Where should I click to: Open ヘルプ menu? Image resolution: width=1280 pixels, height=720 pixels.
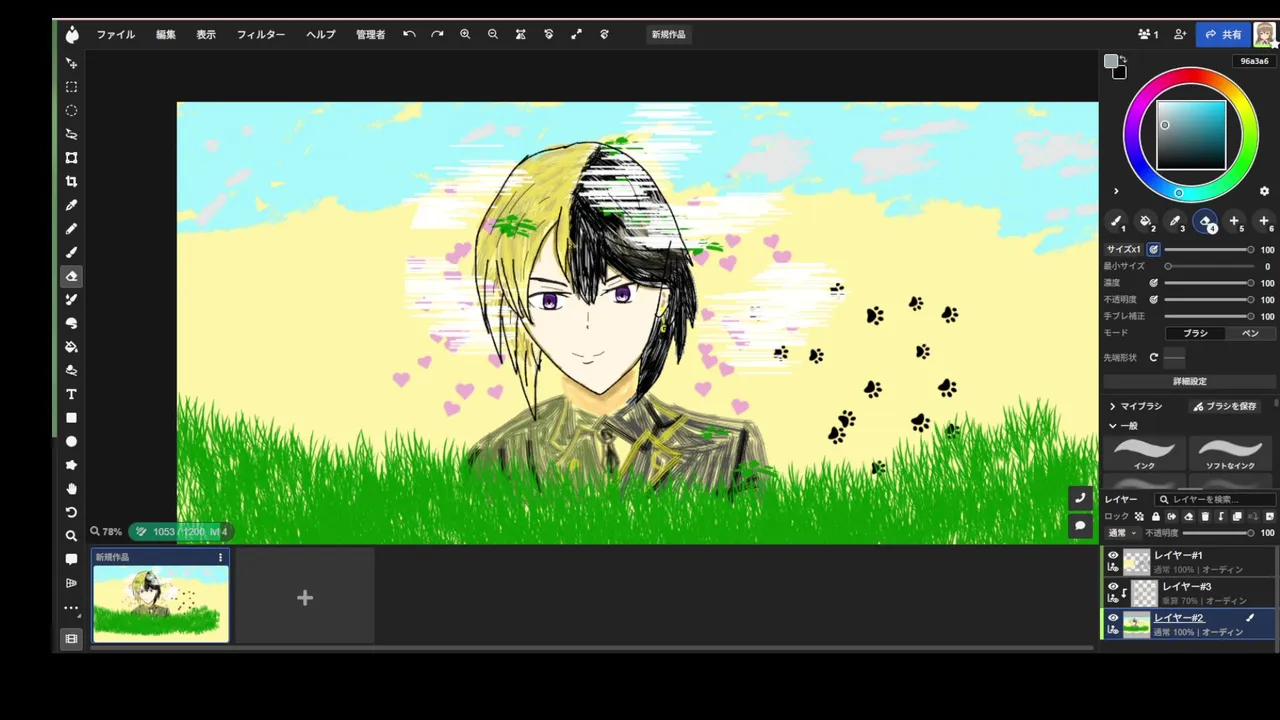coord(320,34)
